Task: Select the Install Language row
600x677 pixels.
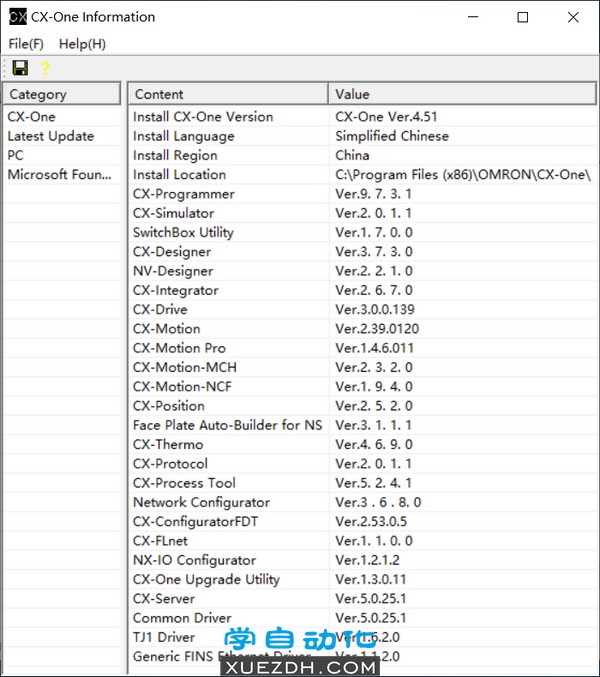Action: point(363,136)
